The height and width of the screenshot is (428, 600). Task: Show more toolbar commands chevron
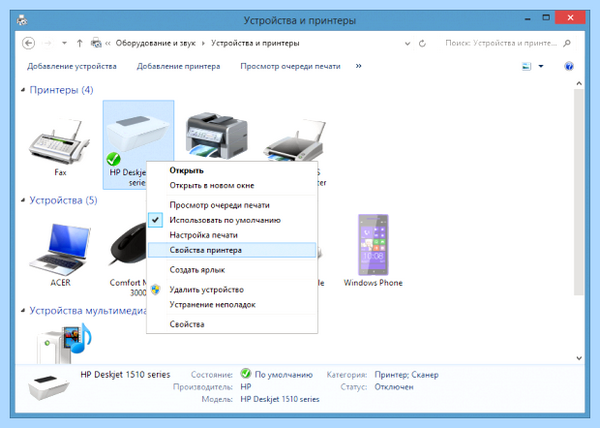(359, 66)
